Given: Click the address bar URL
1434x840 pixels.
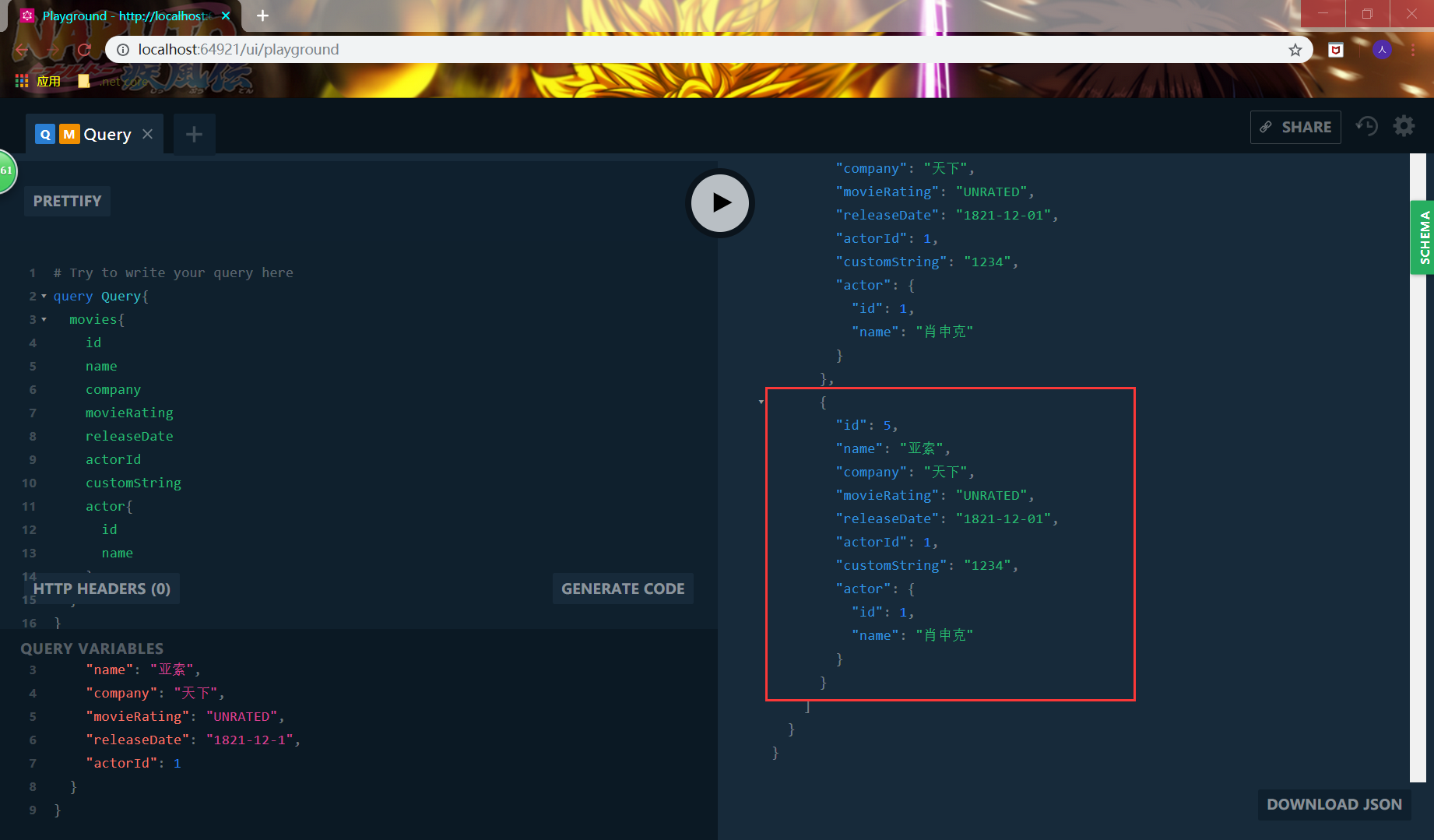Looking at the screenshot, I should click(x=238, y=50).
